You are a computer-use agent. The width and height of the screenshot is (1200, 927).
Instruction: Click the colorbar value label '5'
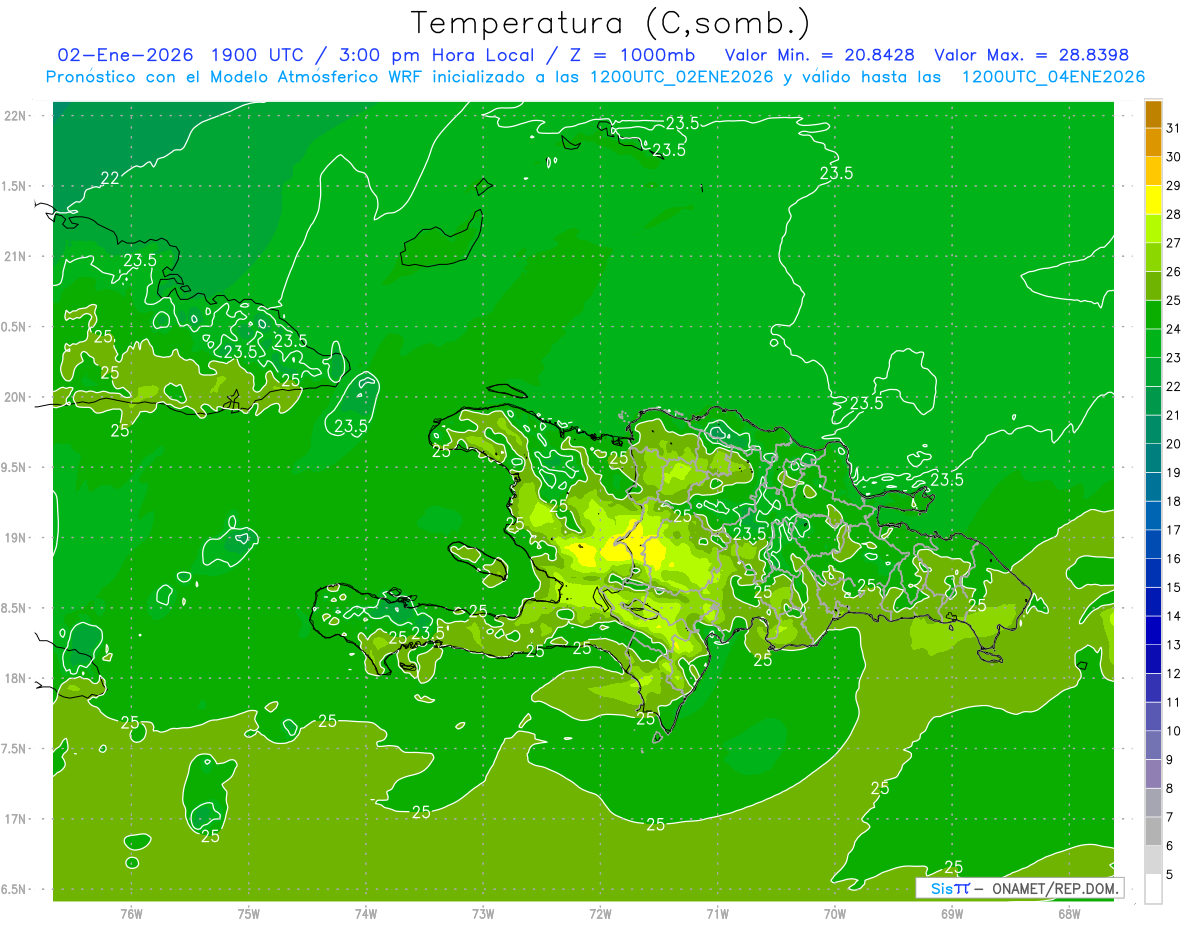[x=1170, y=875]
